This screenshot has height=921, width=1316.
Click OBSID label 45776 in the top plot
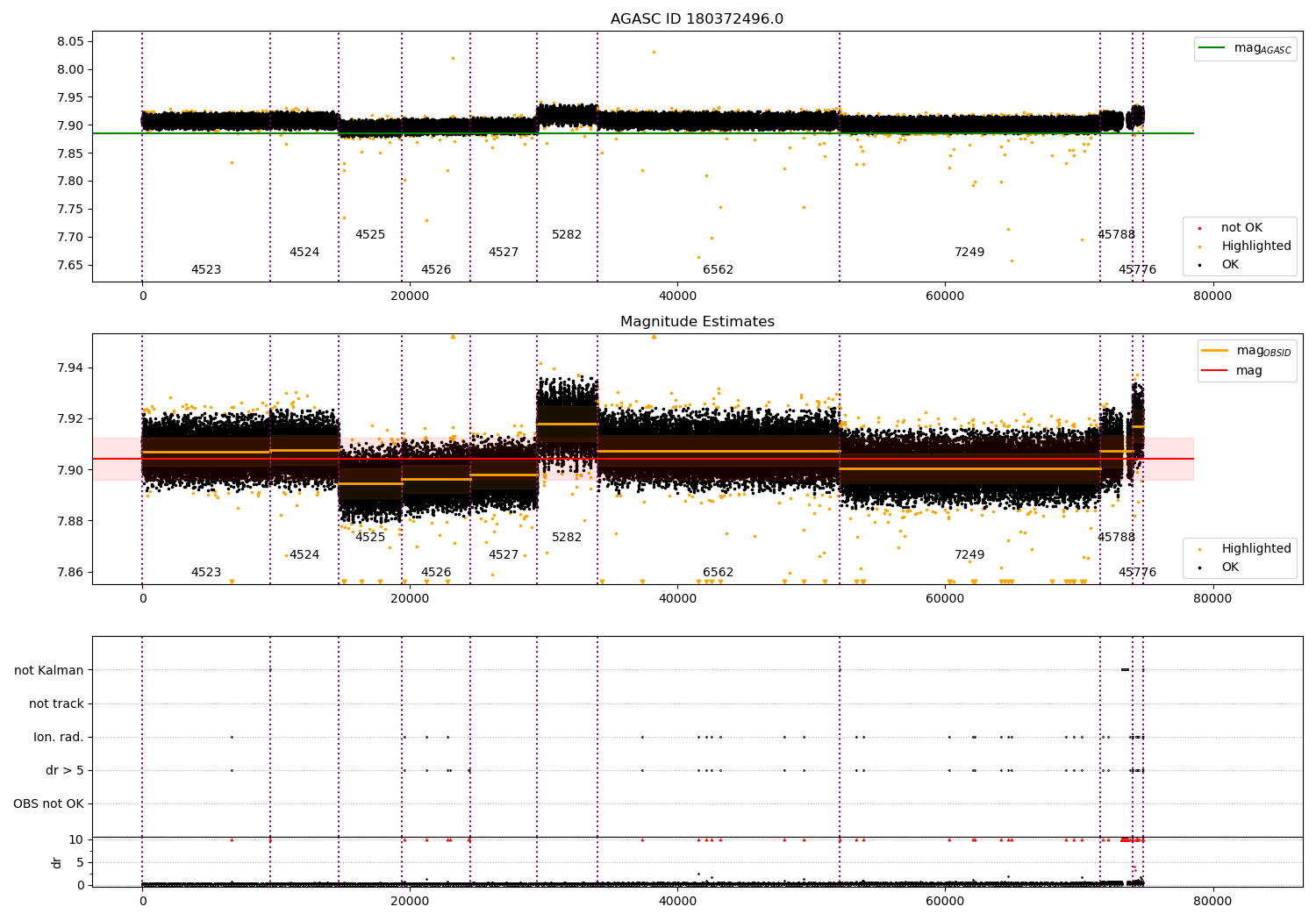click(x=1137, y=270)
